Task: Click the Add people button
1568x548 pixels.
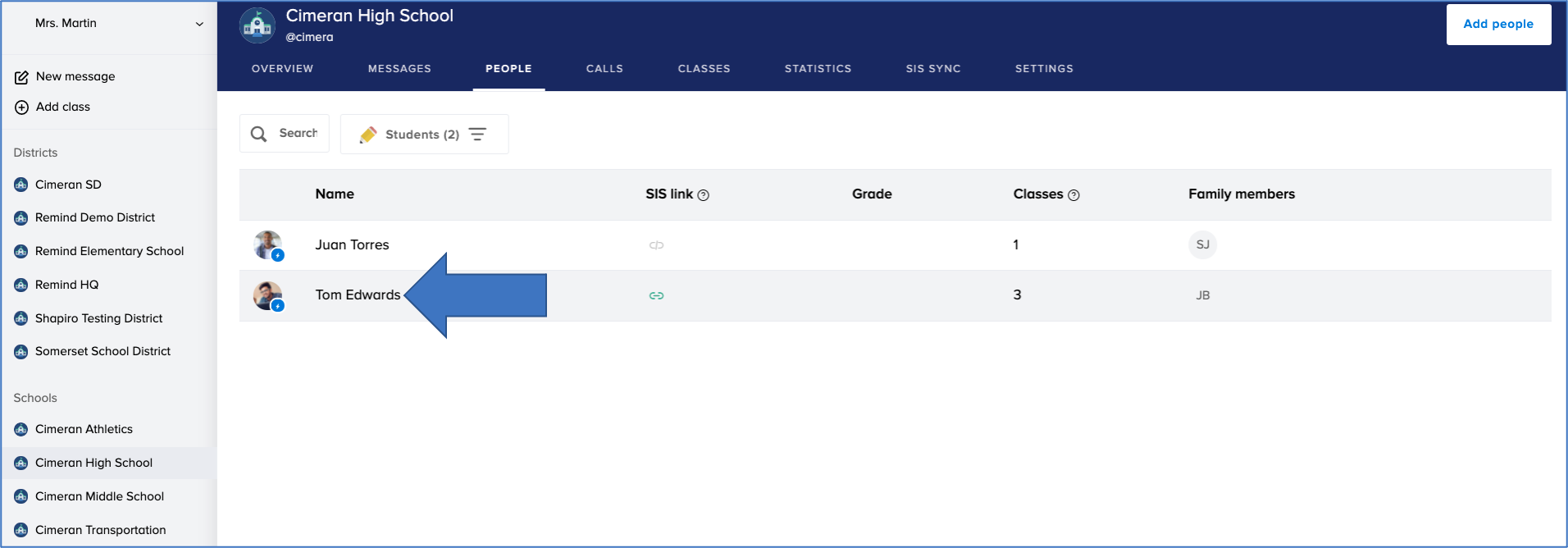Action: coord(1497,25)
